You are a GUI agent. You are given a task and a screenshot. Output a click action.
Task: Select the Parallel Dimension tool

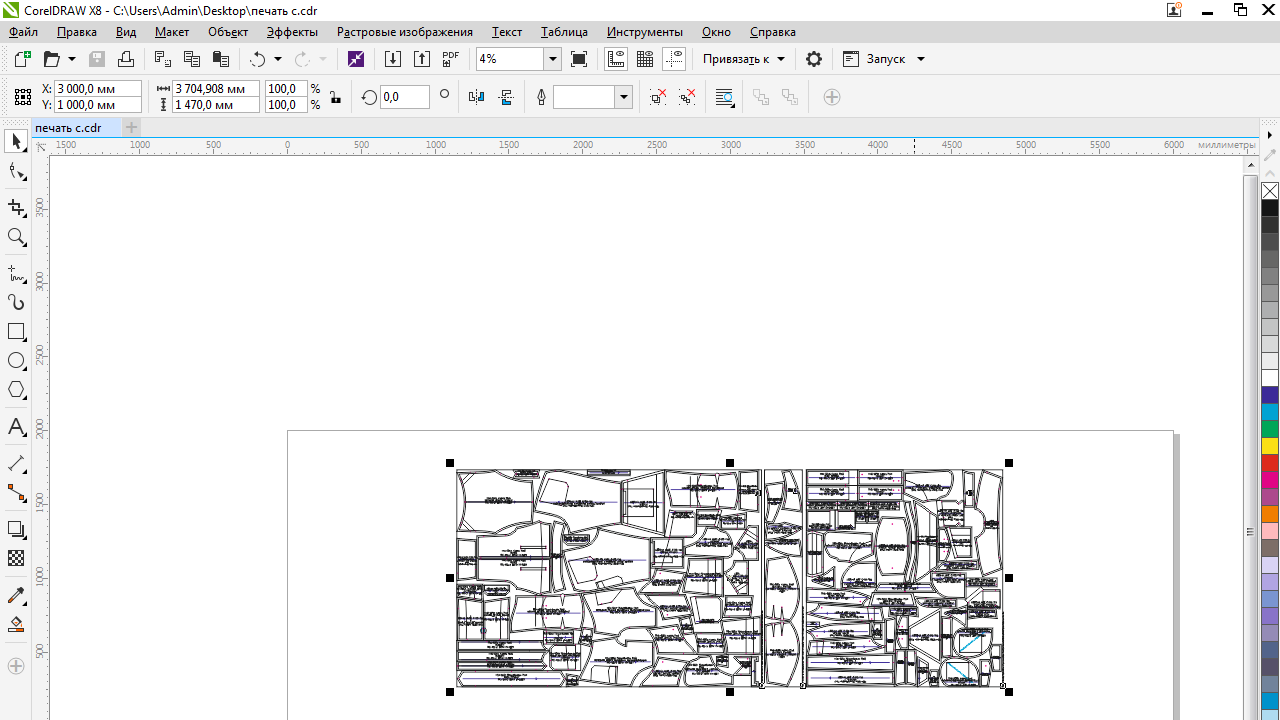coord(16,464)
